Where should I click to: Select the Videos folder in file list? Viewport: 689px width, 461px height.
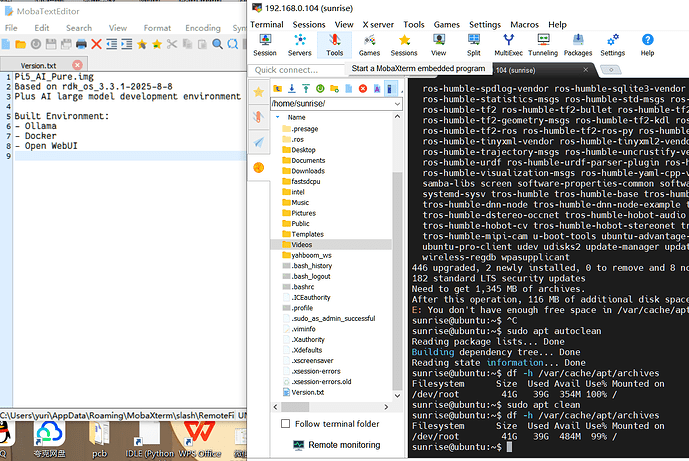(x=331, y=245)
